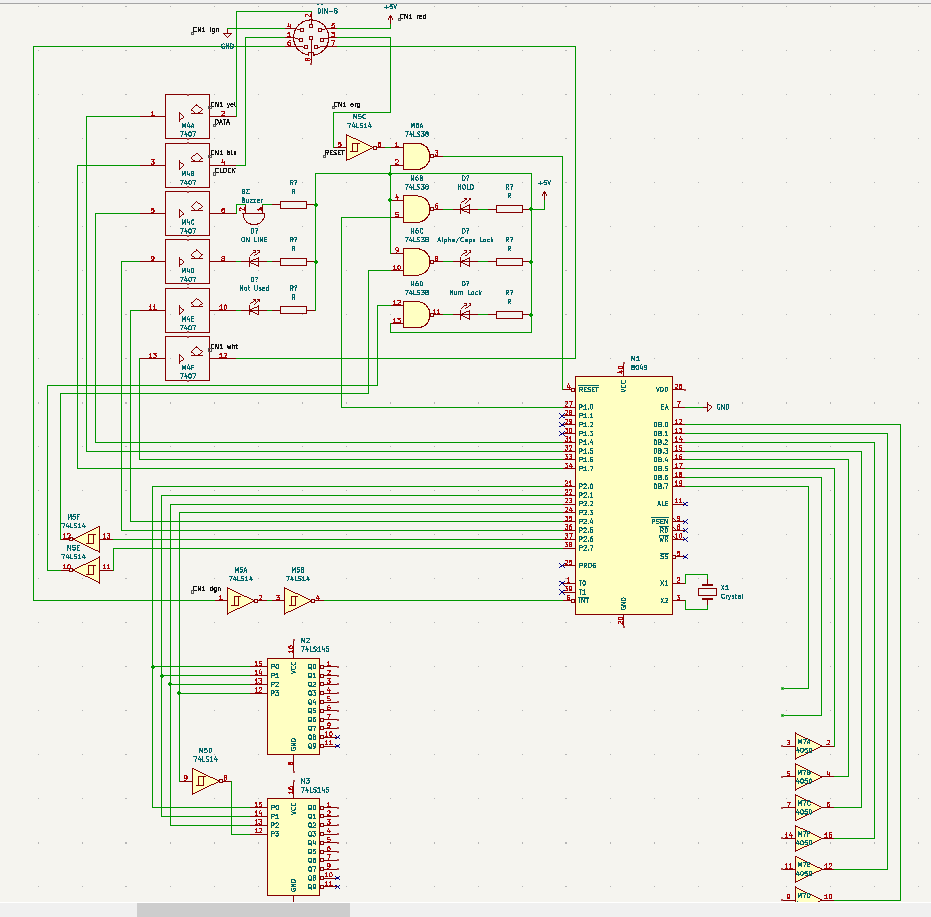
Task: Select the M6A 74LS38 NAND gate
Action: coord(416,155)
